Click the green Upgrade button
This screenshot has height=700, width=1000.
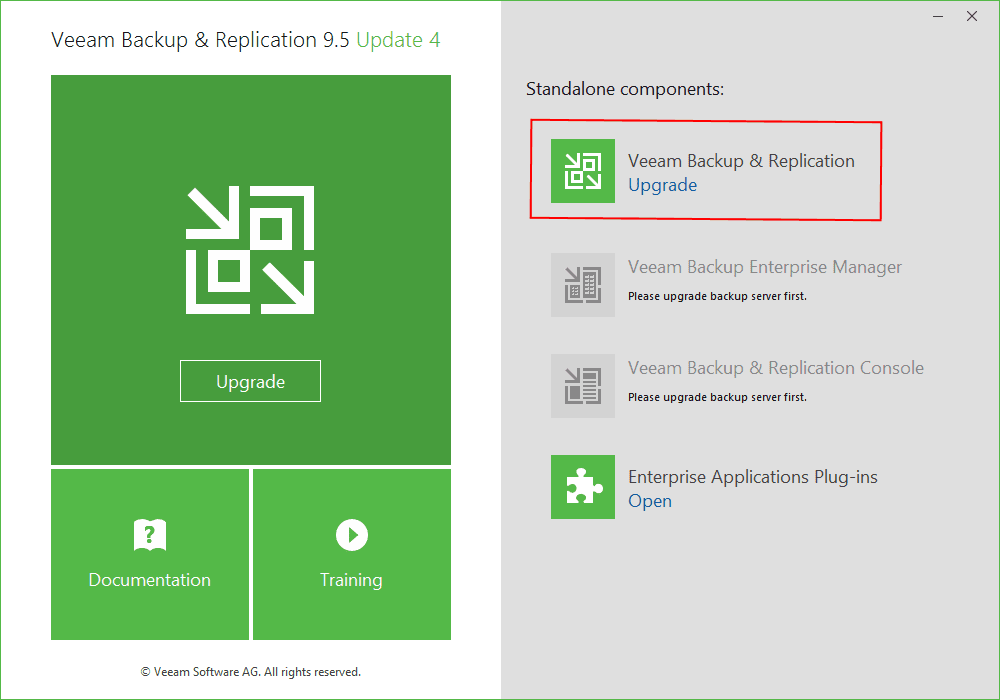coord(250,381)
